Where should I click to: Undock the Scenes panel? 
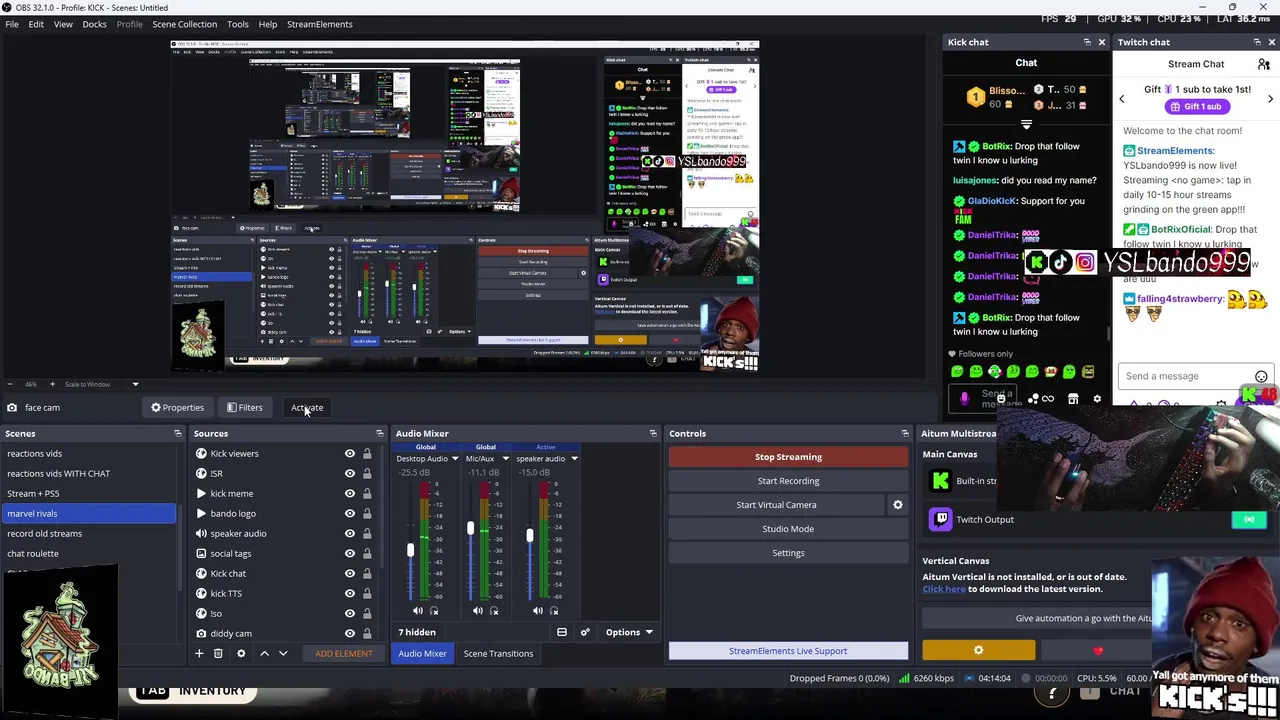click(x=178, y=434)
